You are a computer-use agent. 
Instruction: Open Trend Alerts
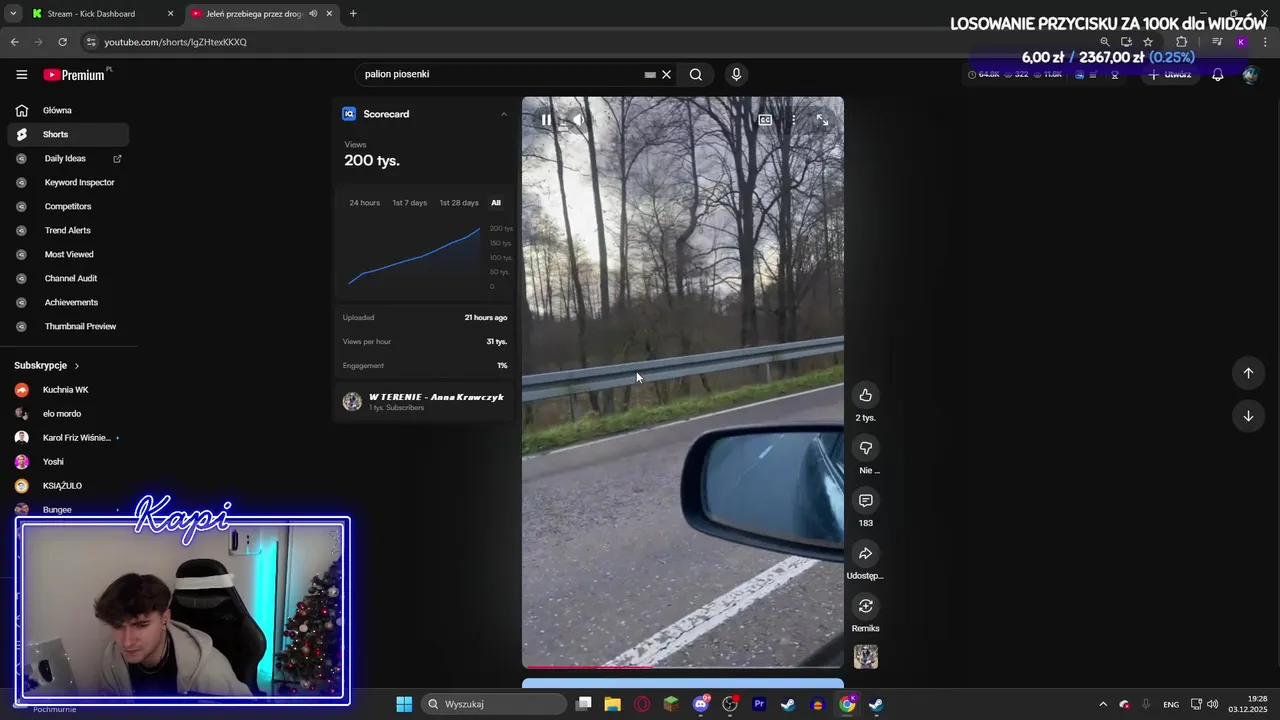pyautogui.click(x=68, y=230)
